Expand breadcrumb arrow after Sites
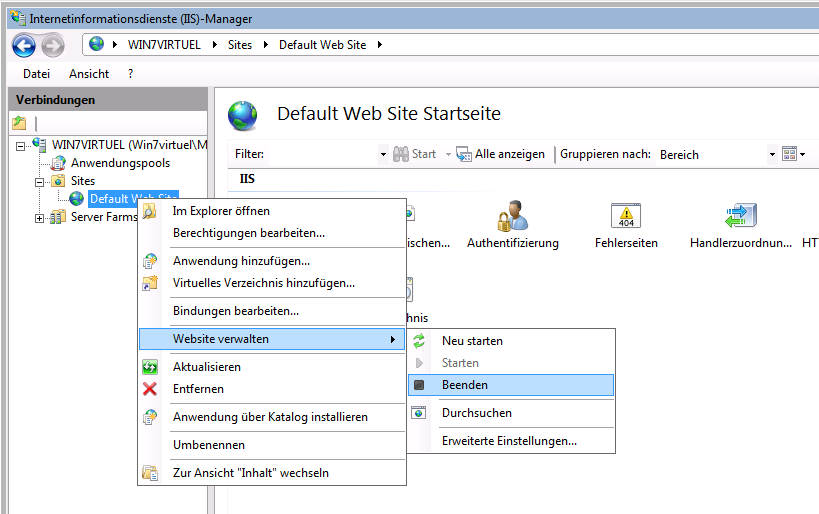This screenshot has height=514, width=819. (x=266, y=45)
